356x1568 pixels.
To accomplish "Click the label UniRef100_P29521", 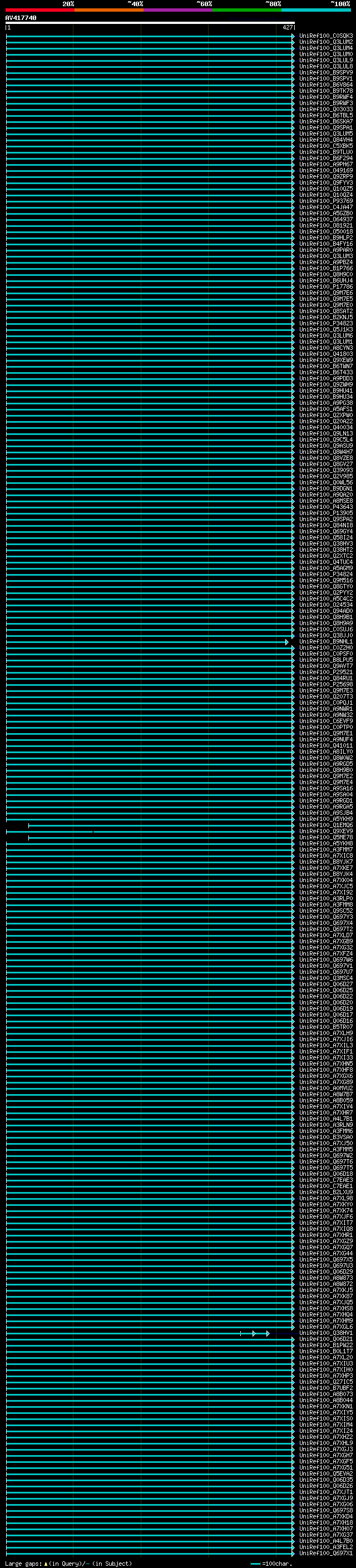I will (x=326, y=672).
